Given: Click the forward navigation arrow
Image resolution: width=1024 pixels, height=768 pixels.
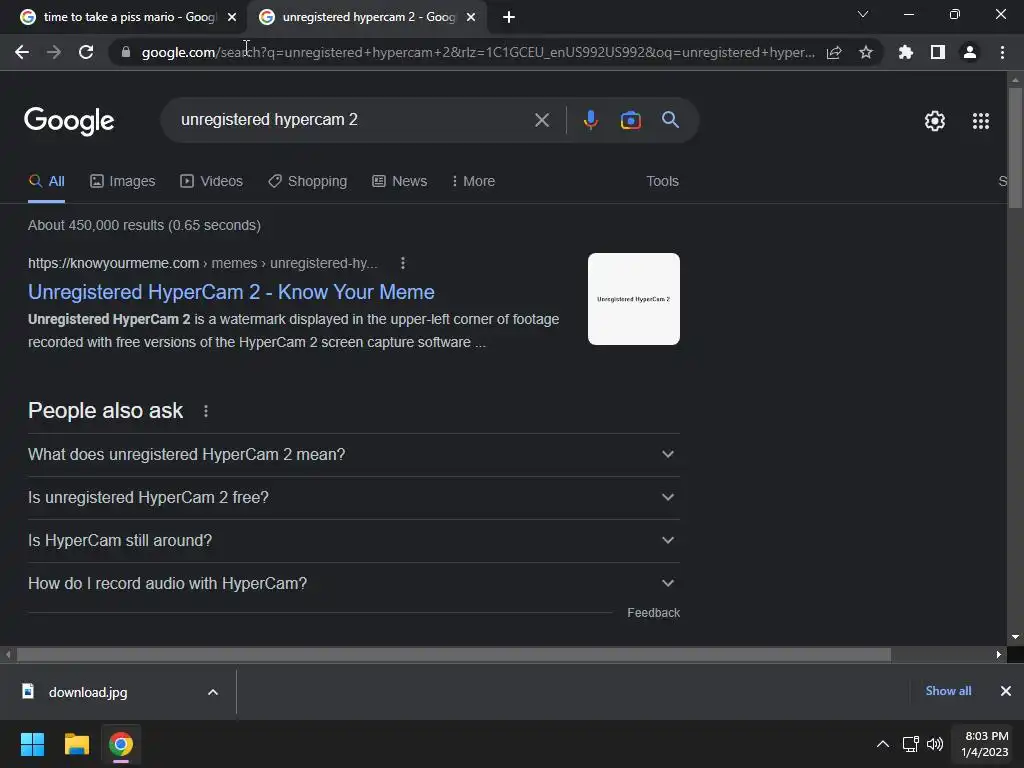Looking at the screenshot, I should pyautogui.click(x=54, y=52).
